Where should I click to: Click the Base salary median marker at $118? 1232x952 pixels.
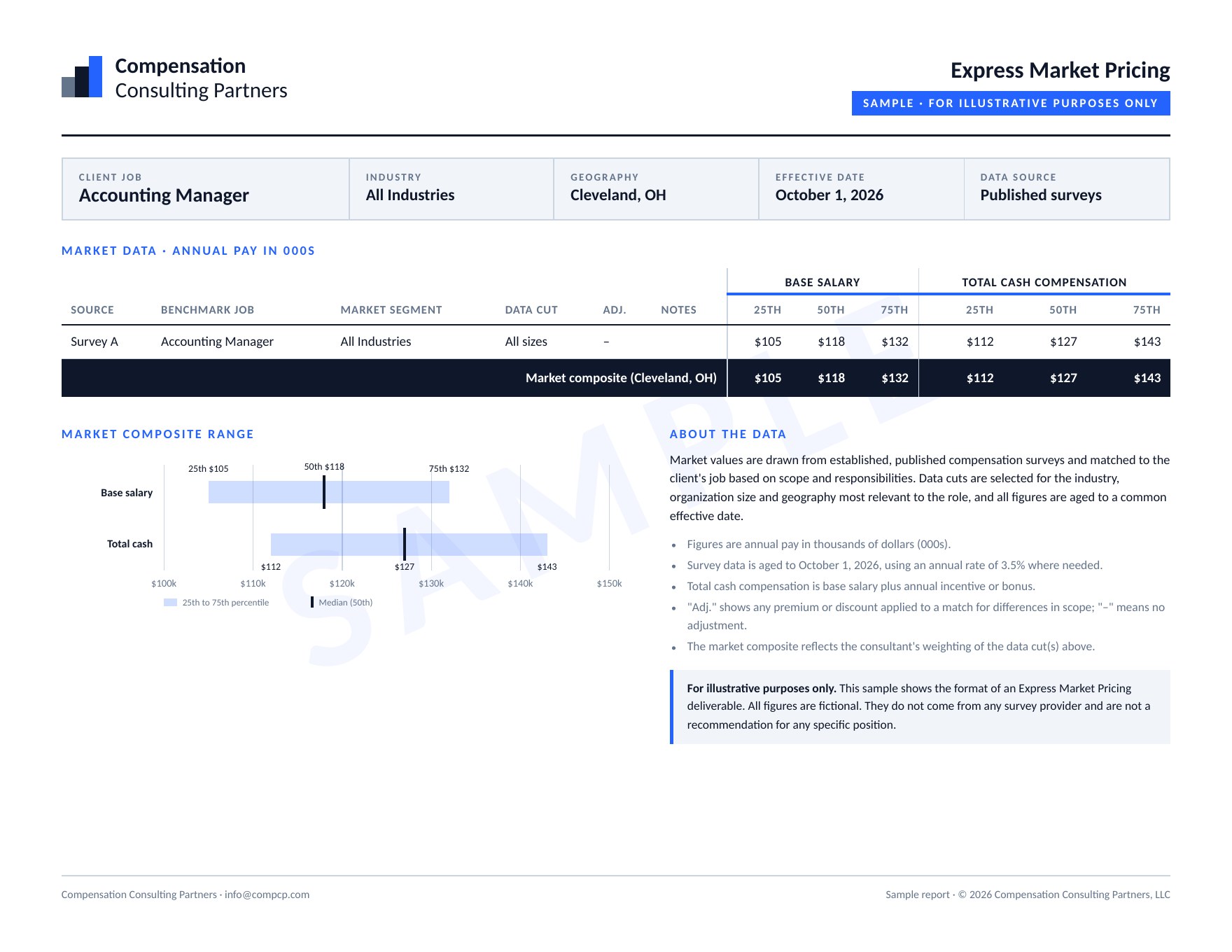[324, 492]
